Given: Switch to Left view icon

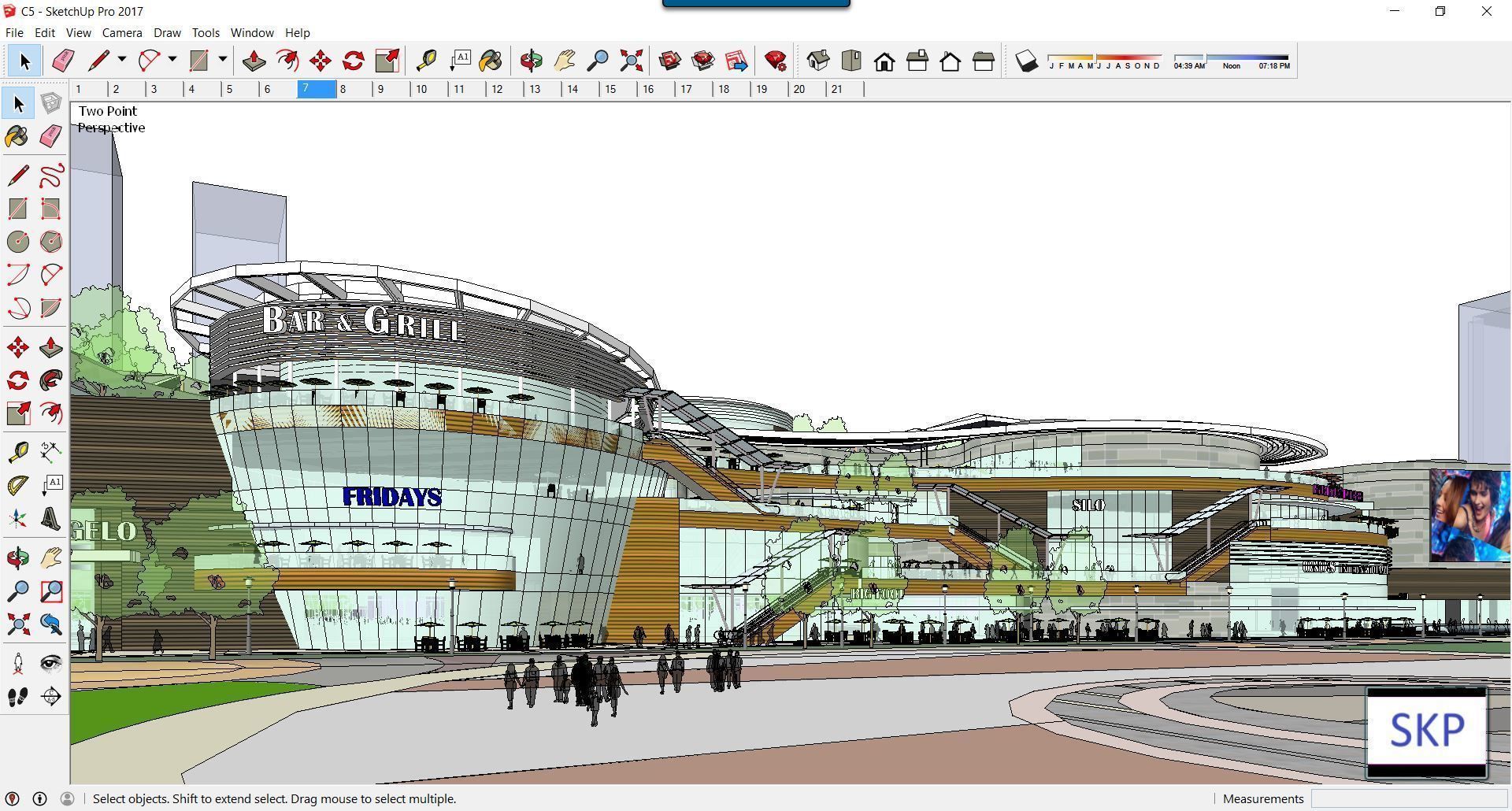Looking at the screenshot, I should pyautogui.click(x=984, y=61).
